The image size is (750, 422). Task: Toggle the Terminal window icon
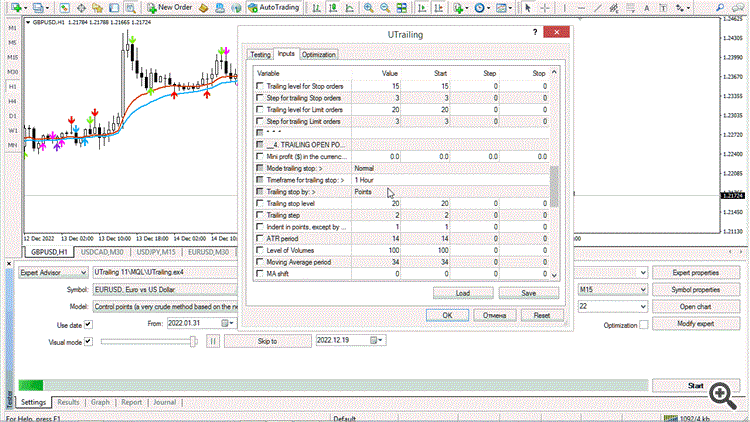coord(114,8)
